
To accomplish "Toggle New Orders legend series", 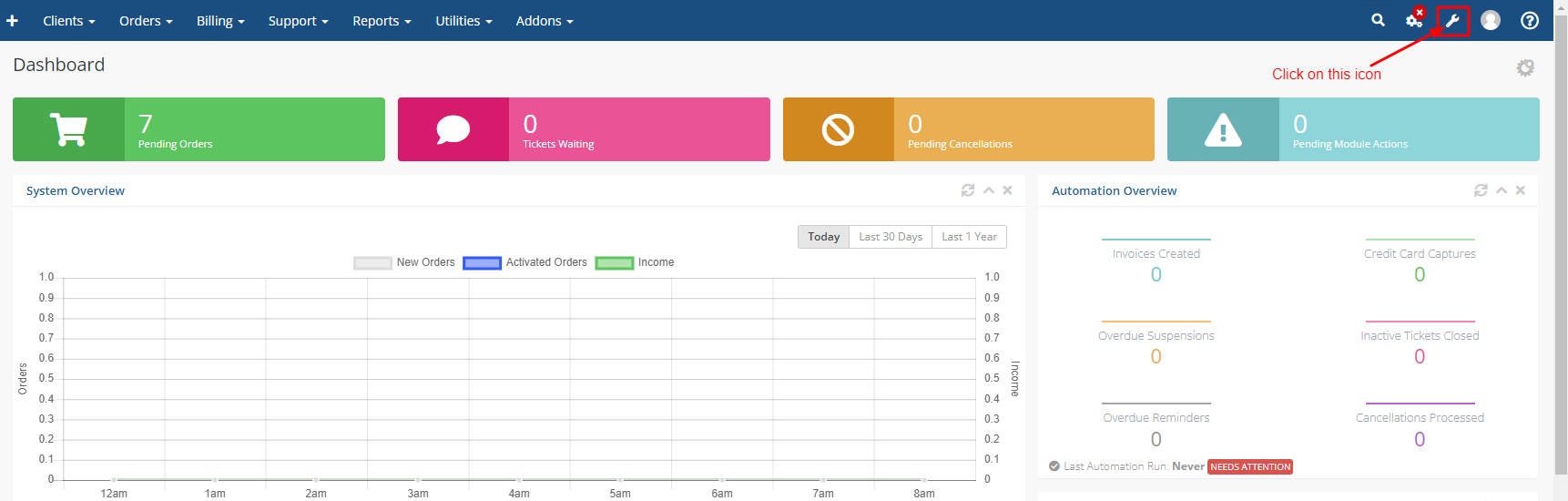I will [x=404, y=262].
